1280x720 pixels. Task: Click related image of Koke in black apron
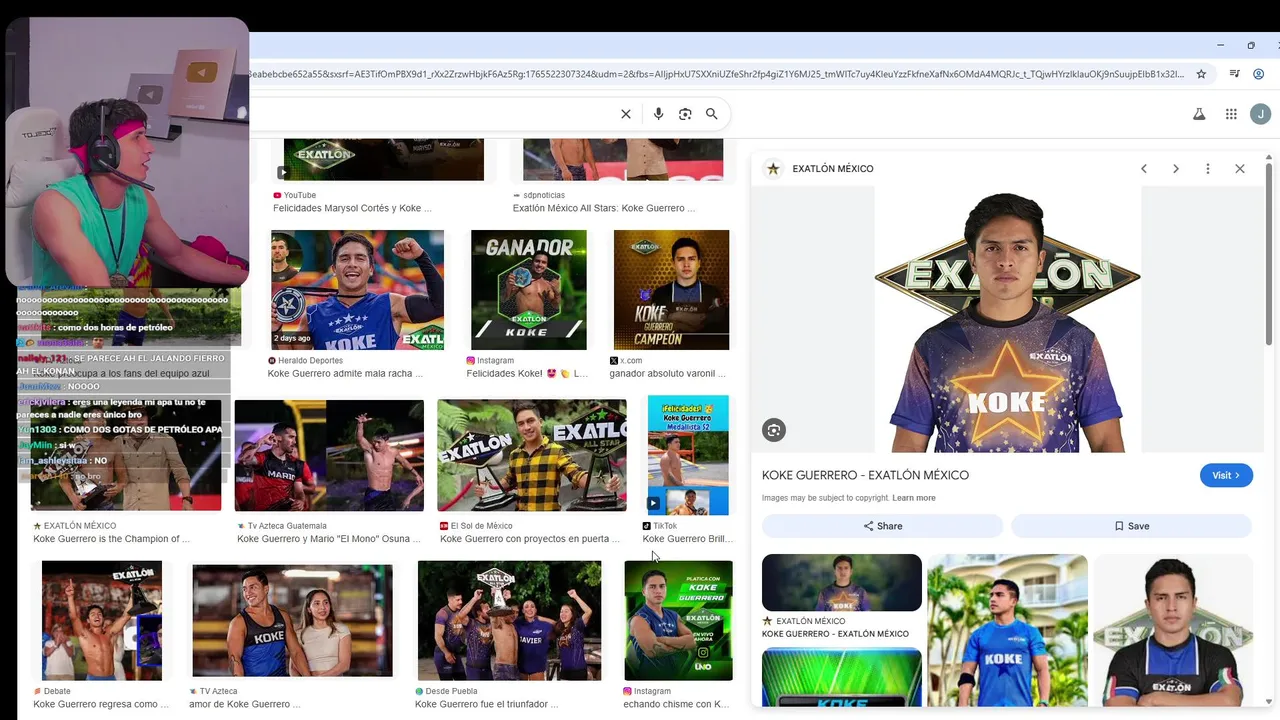pyautogui.click(x=1172, y=630)
